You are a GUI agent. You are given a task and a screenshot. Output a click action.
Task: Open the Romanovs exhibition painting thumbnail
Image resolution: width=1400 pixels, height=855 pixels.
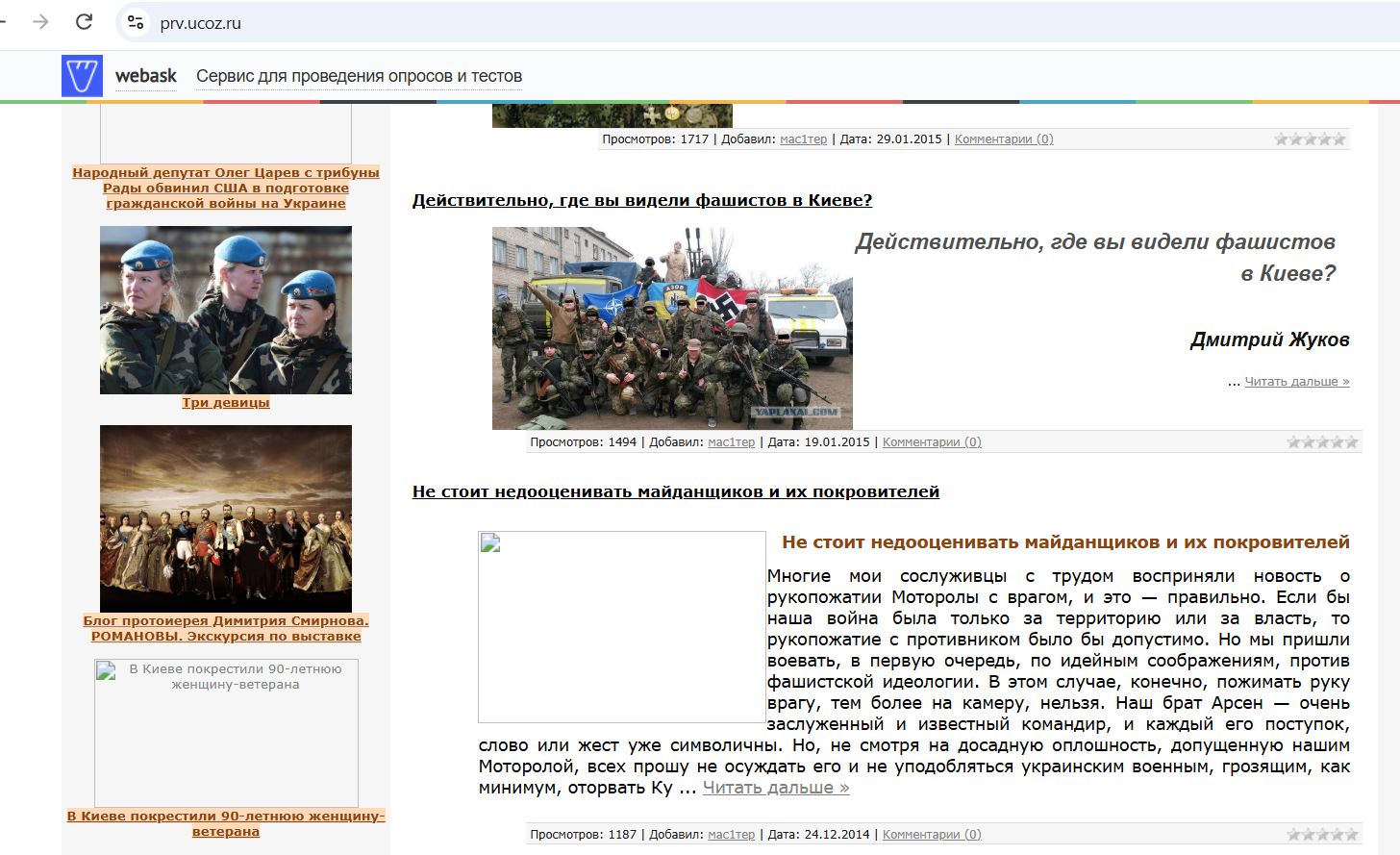pyautogui.click(x=226, y=518)
